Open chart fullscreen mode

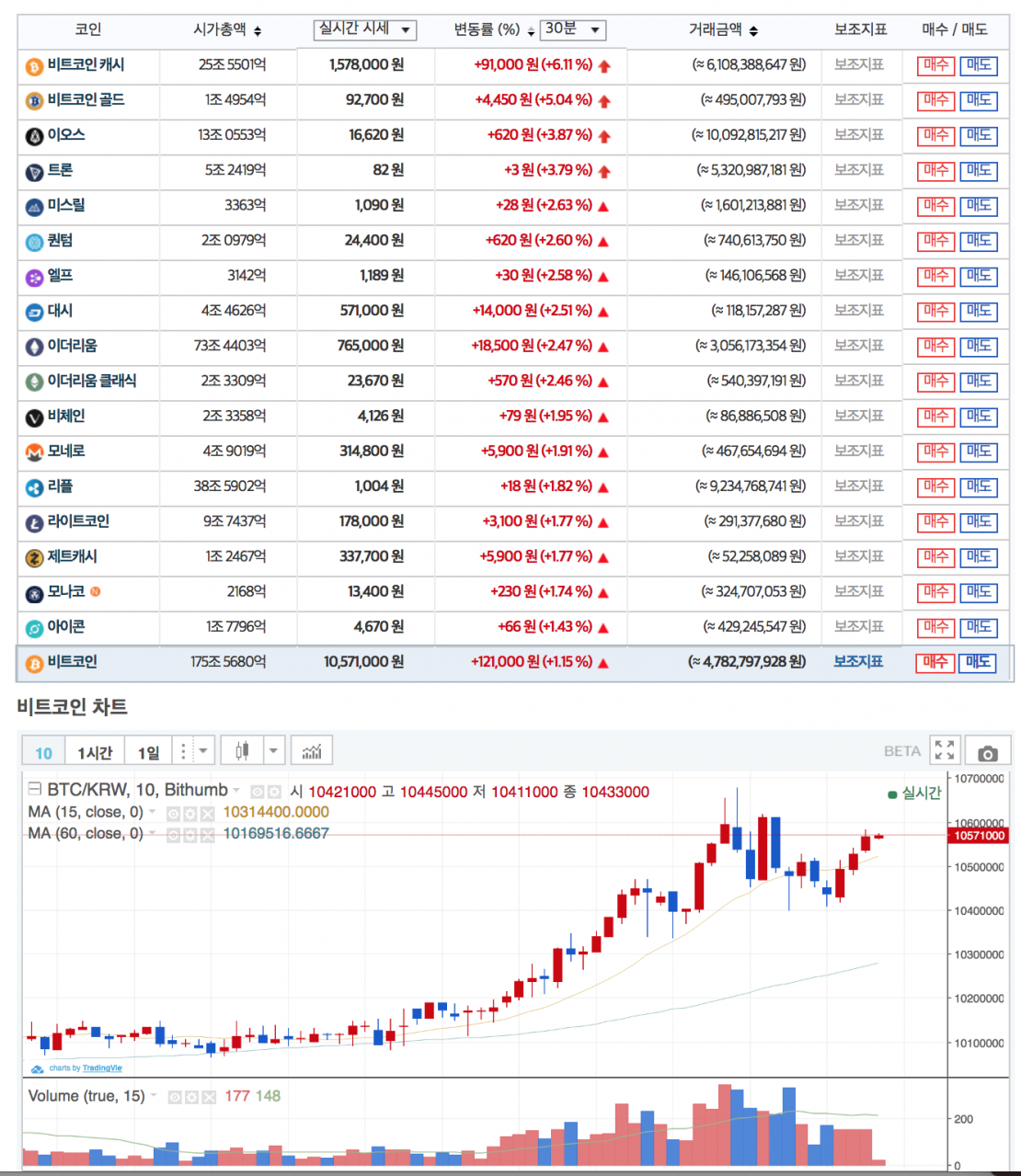pos(945,750)
